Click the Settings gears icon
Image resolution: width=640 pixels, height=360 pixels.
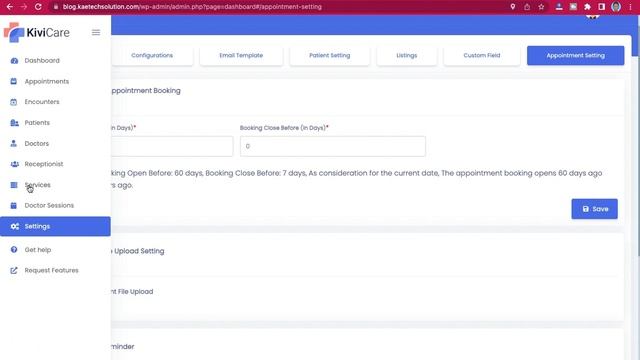click(15, 226)
